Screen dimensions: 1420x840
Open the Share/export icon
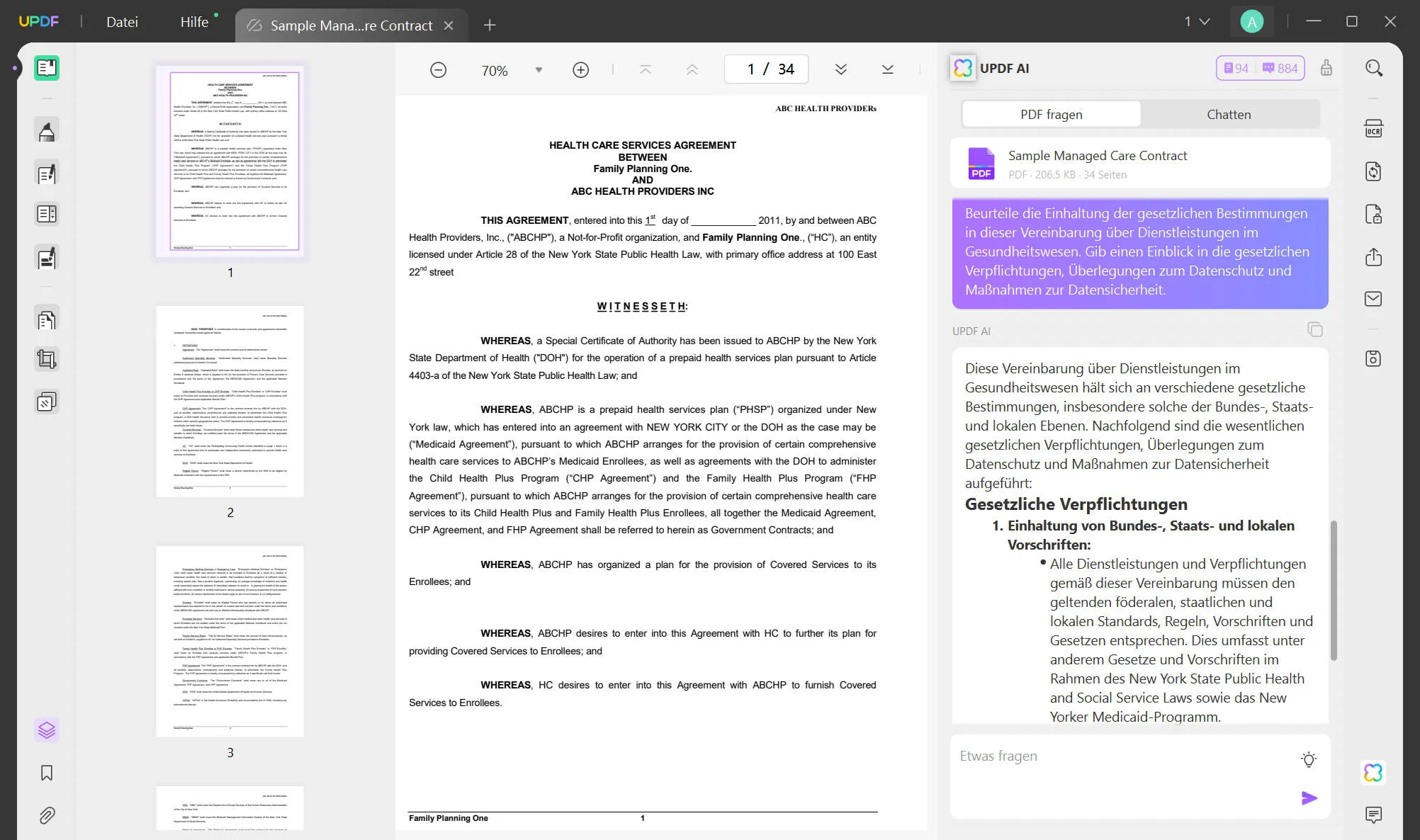(1373, 256)
